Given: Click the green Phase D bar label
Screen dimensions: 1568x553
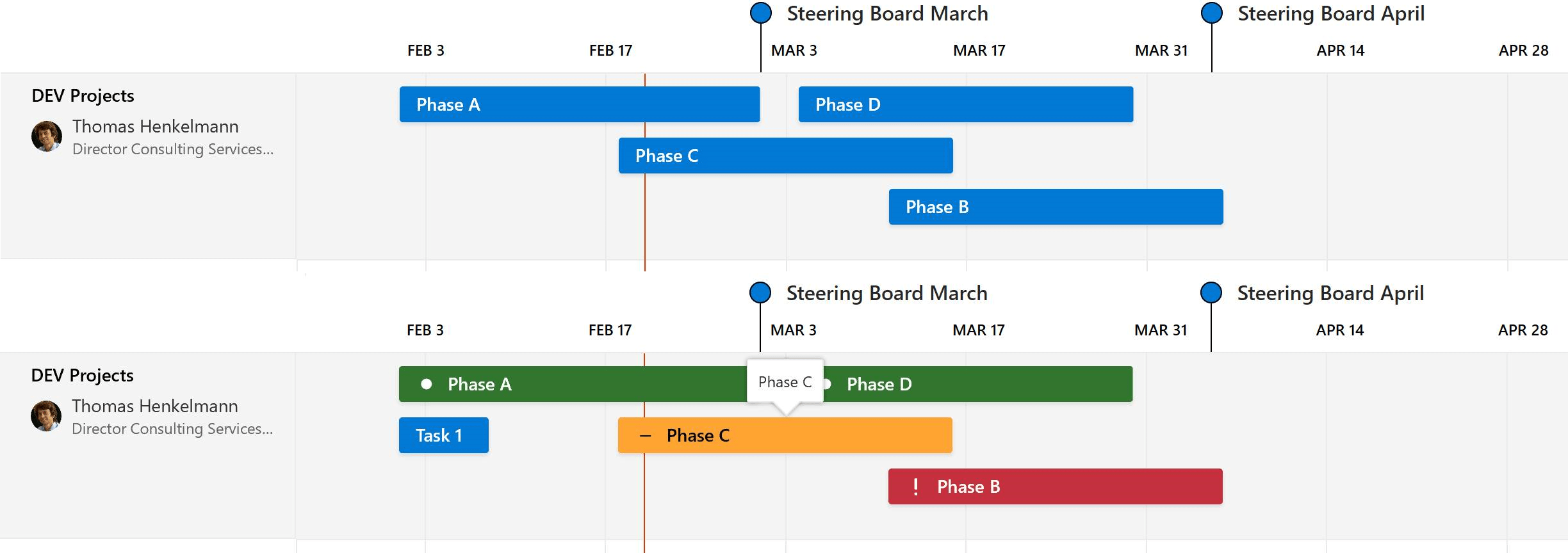Looking at the screenshot, I should 879,384.
